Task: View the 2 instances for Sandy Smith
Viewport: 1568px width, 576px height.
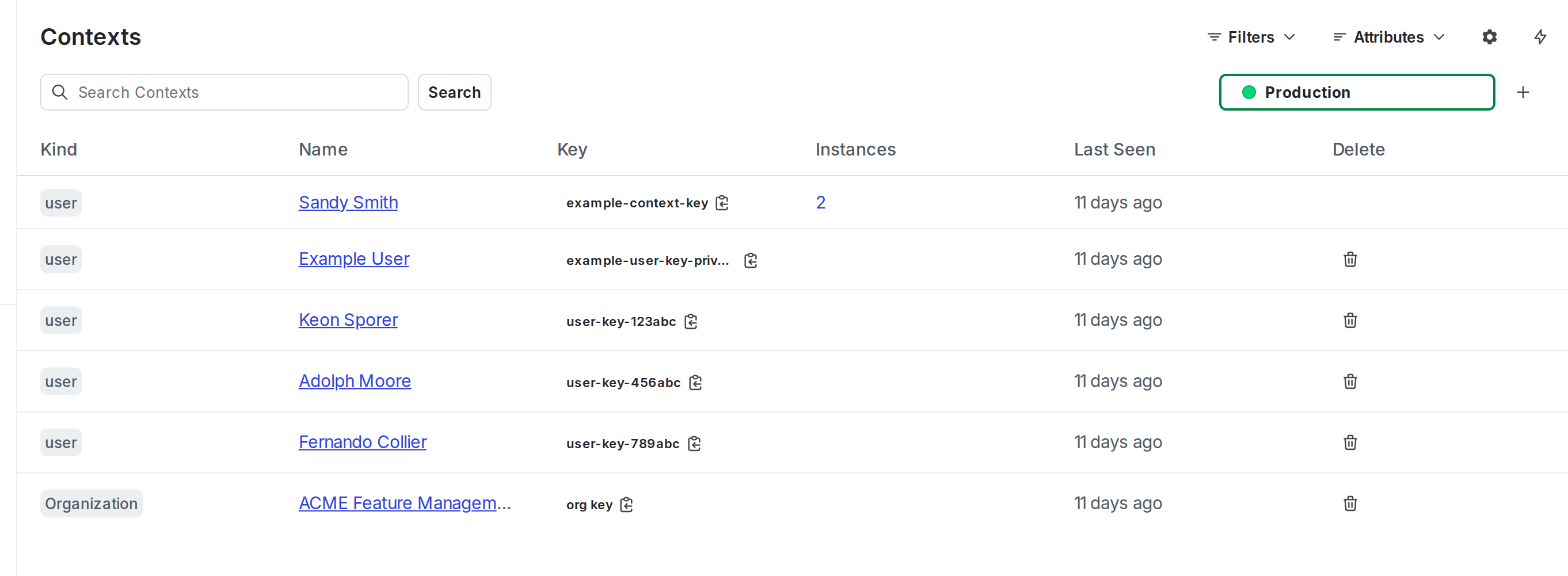Action: pyautogui.click(x=820, y=202)
